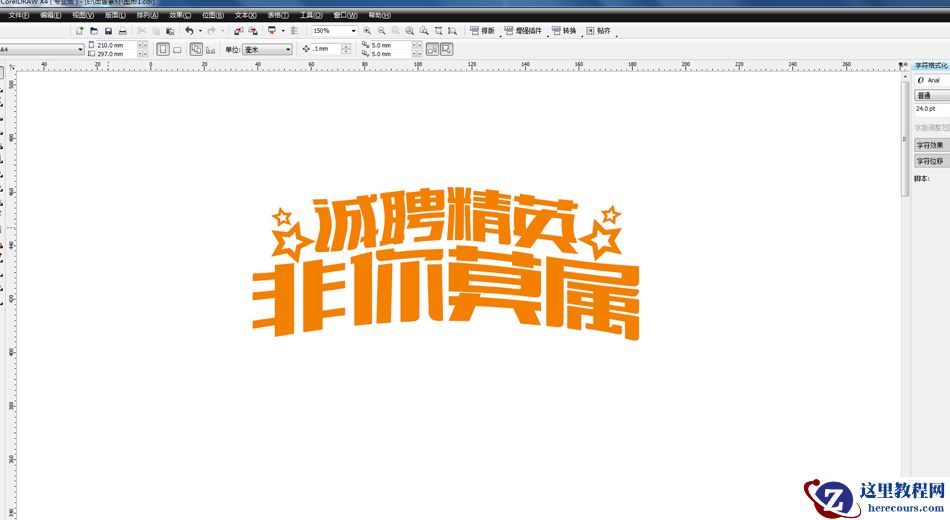
Task: Click the Print icon
Action: tap(123, 31)
